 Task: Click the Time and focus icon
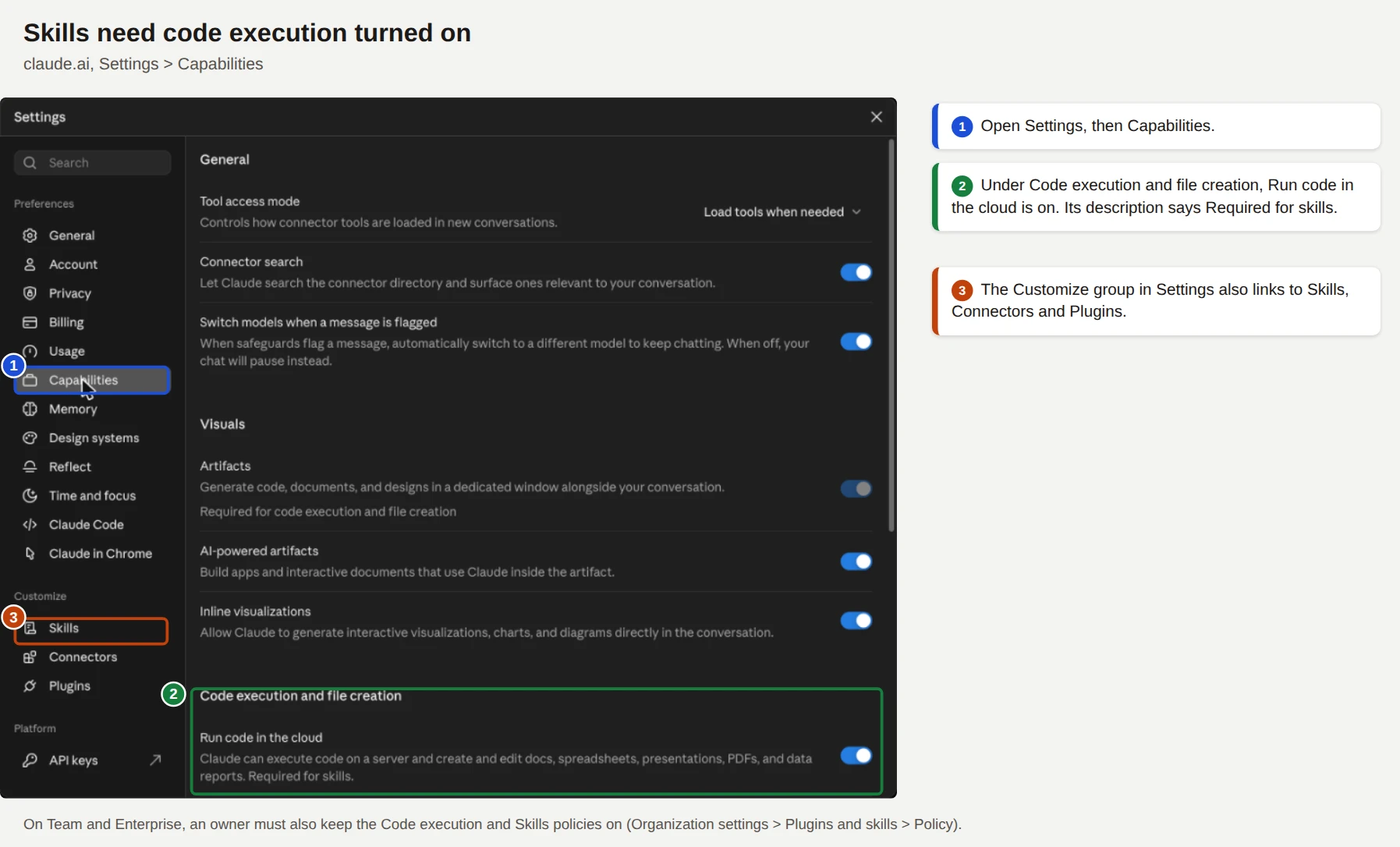pyautogui.click(x=30, y=495)
